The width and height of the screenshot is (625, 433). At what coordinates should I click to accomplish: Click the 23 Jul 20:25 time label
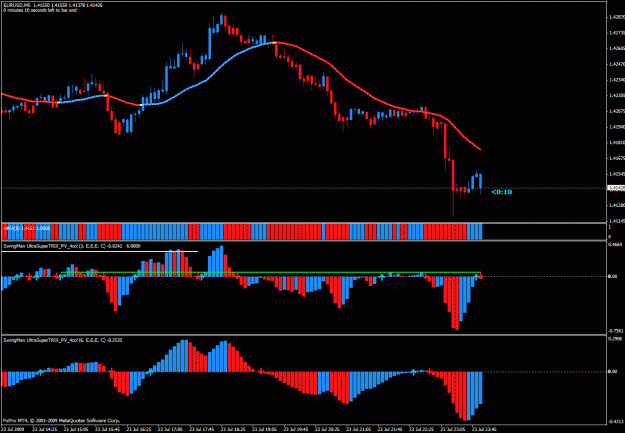pos(326,429)
